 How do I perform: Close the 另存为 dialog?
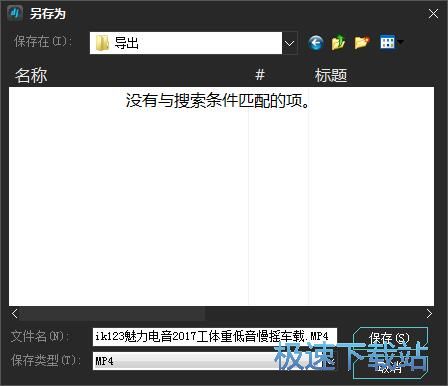tap(433, 14)
